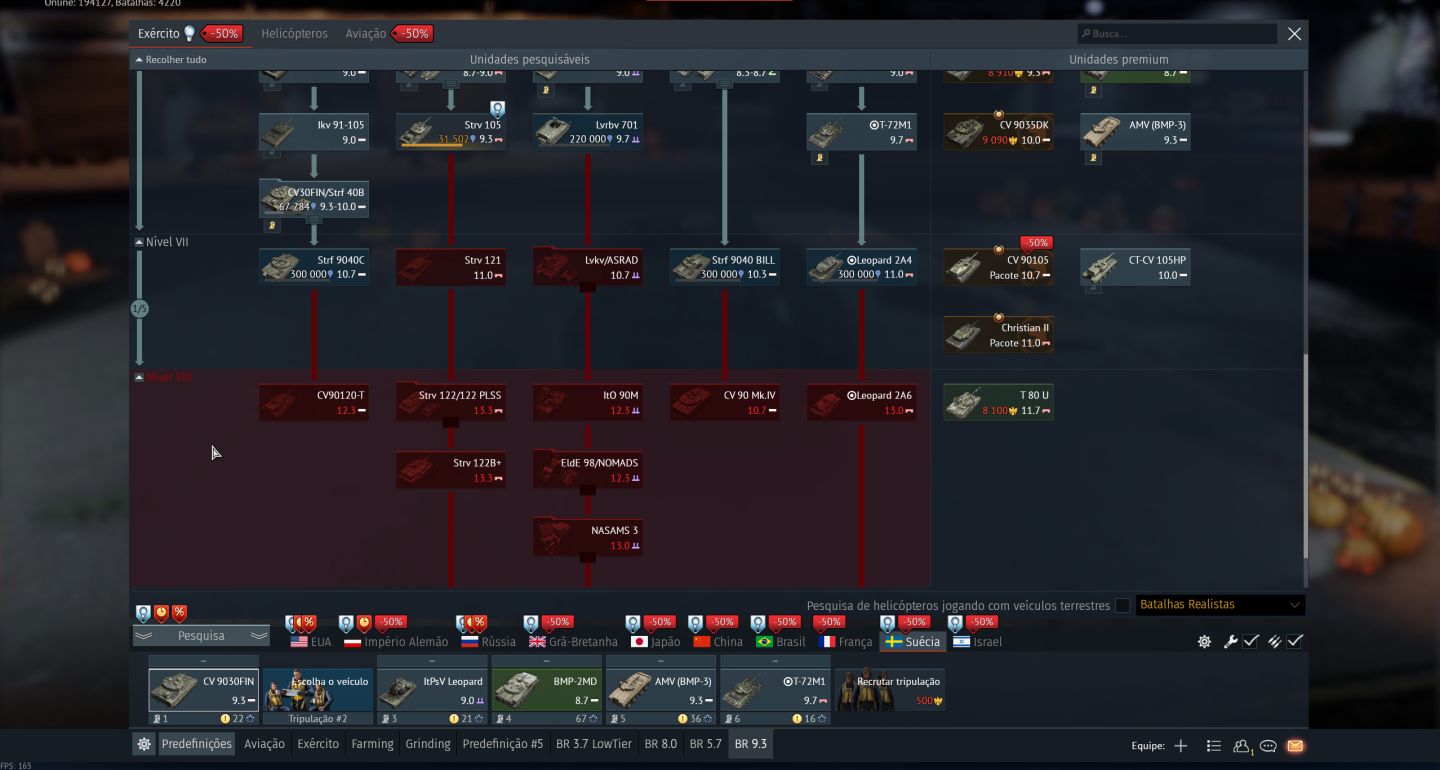Select the BMP-2MD crew slot
The height and width of the screenshot is (770, 1440).
546,690
